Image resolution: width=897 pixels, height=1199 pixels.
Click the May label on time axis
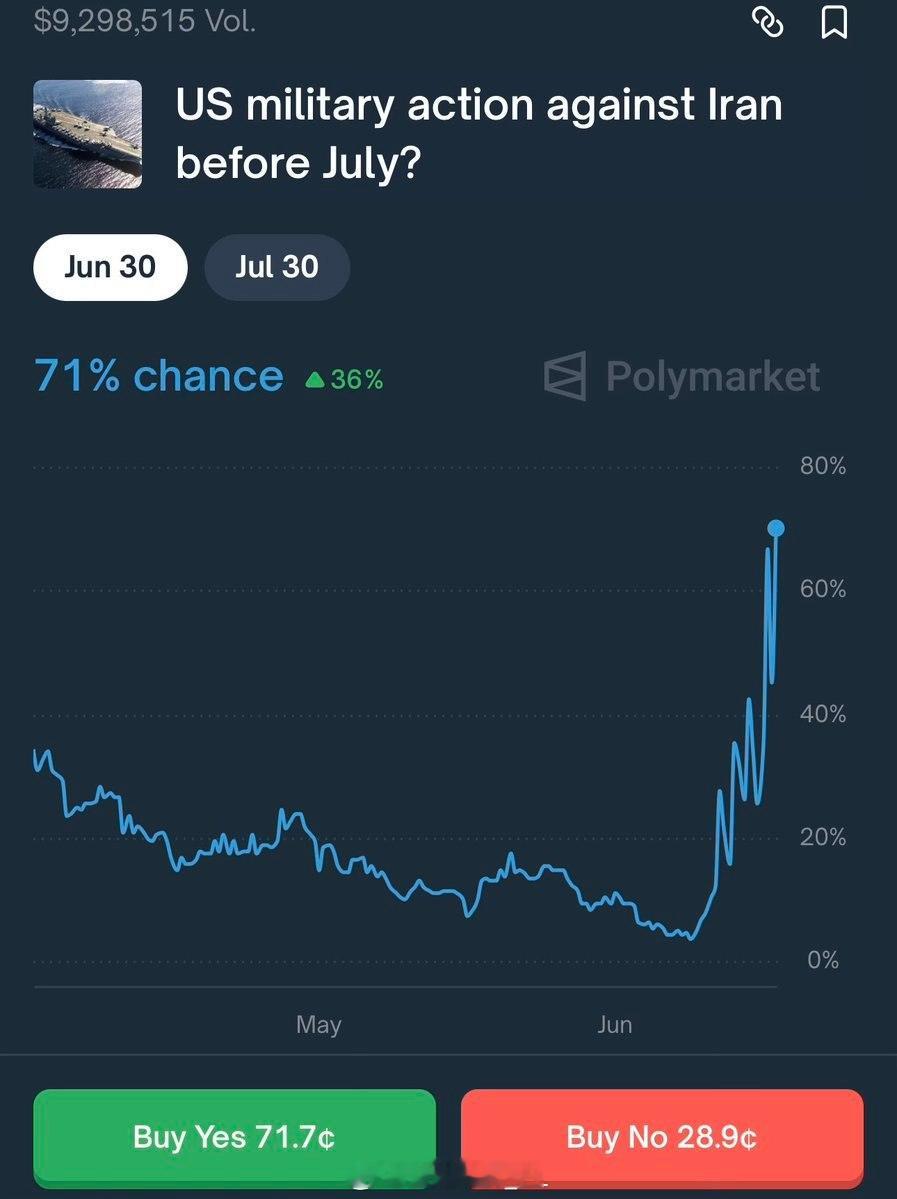[319, 1025]
